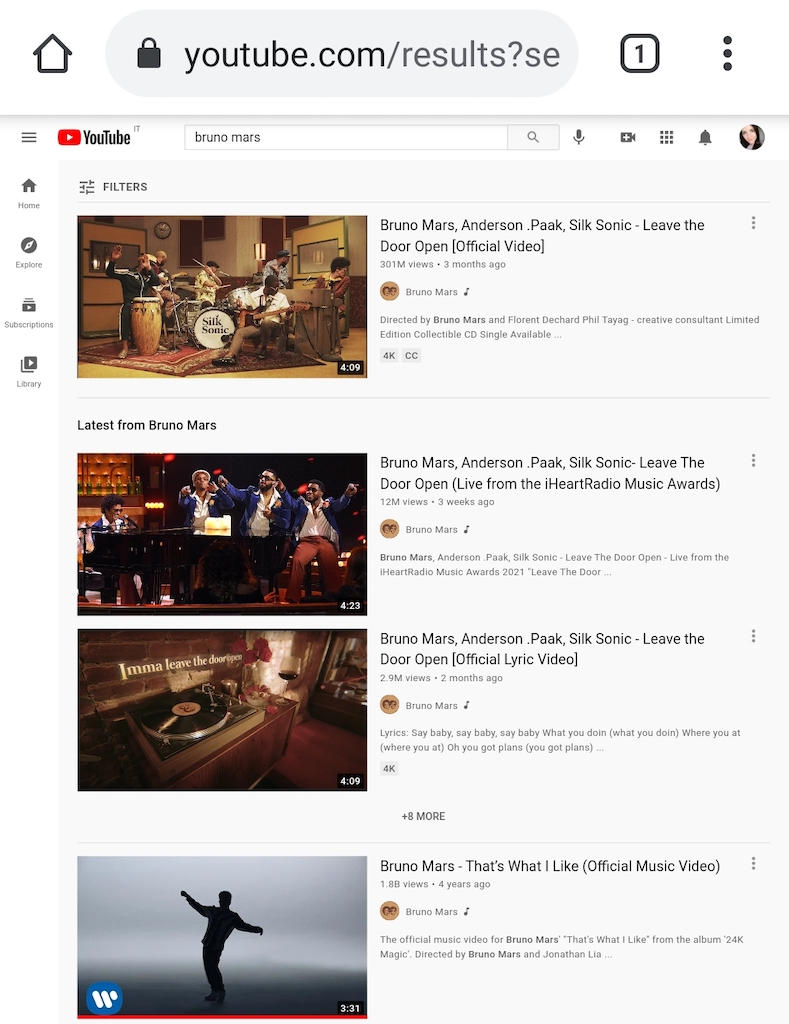The width and height of the screenshot is (789, 1024).
Task: Open the account profile avatar
Action: coord(752,137)
